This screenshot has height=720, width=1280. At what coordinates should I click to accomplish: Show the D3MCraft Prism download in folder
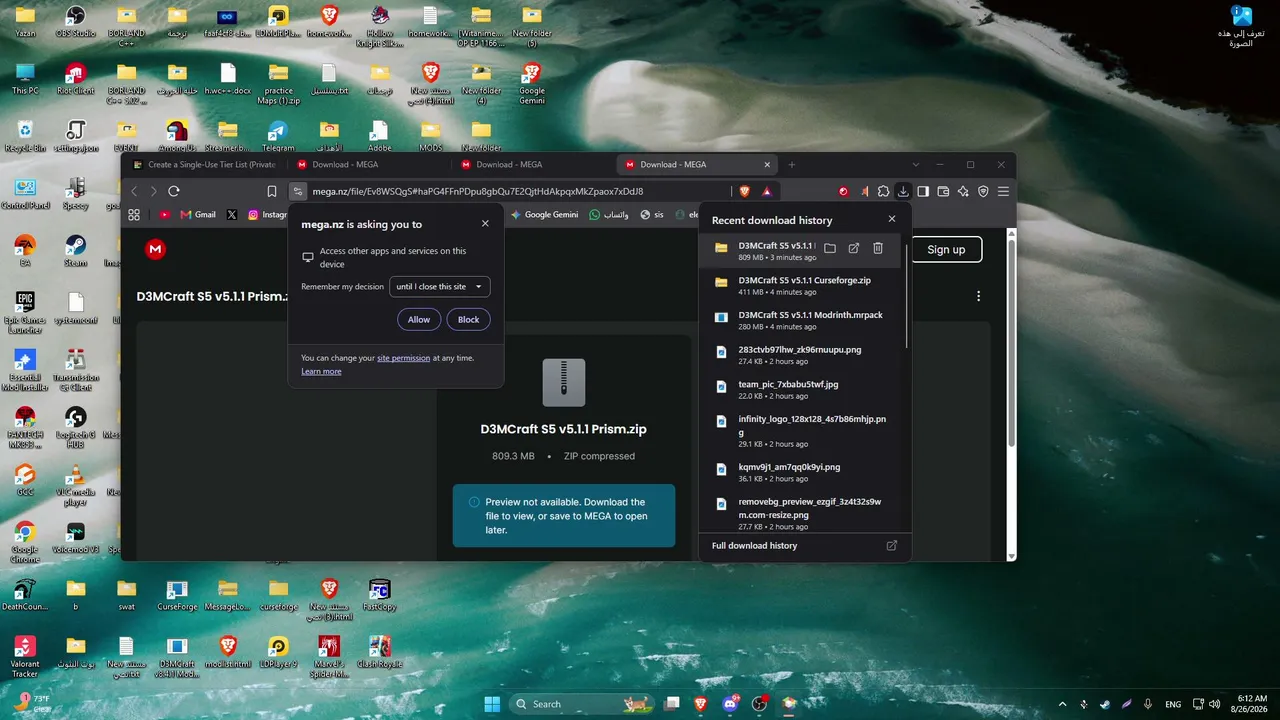(x=830, y=248)
